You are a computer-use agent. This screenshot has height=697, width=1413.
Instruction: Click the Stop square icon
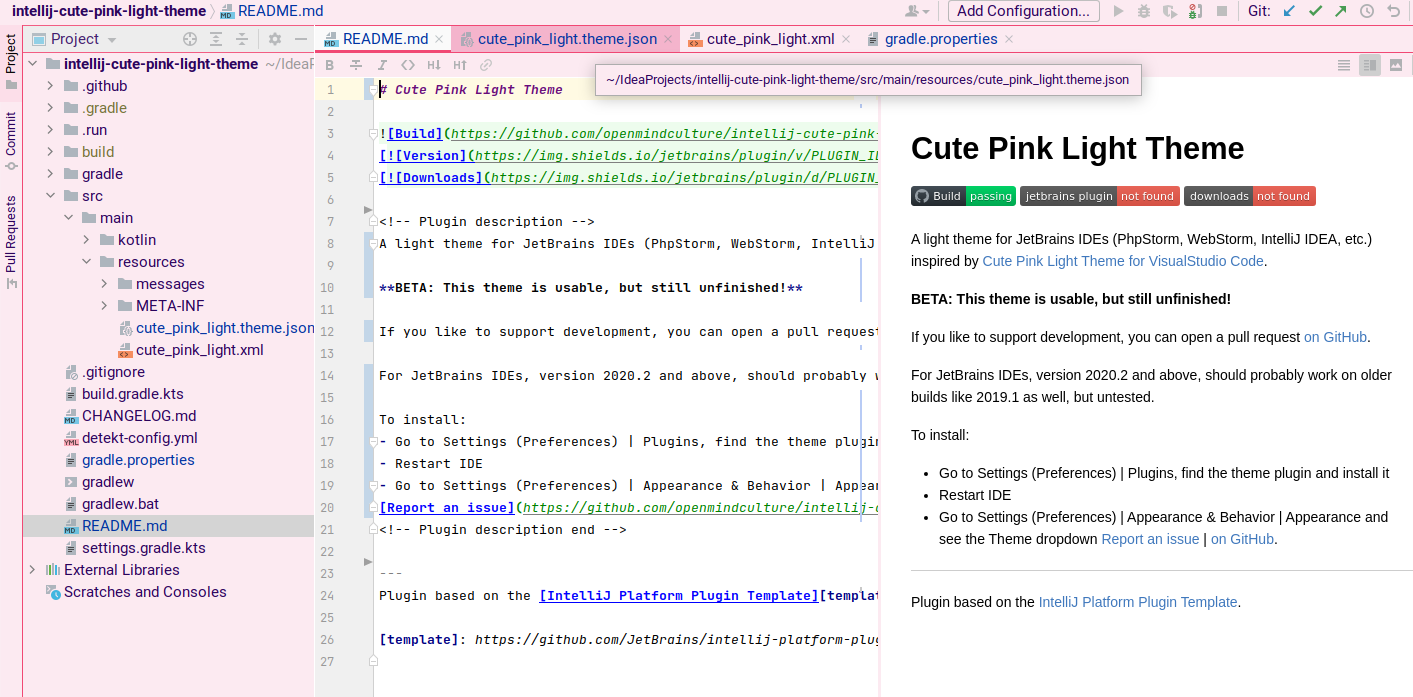[1221, 11]
